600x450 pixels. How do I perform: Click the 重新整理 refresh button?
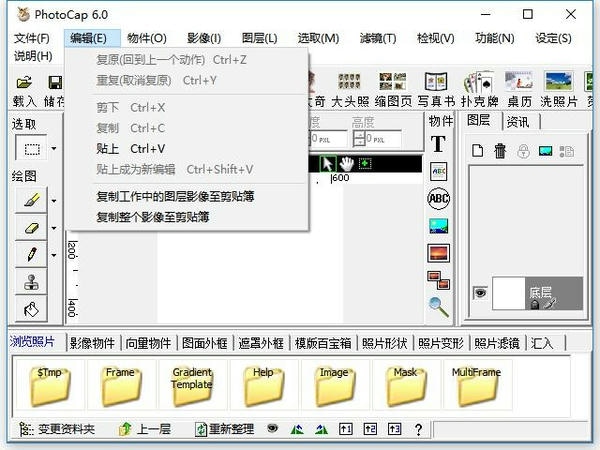[224, 429]
